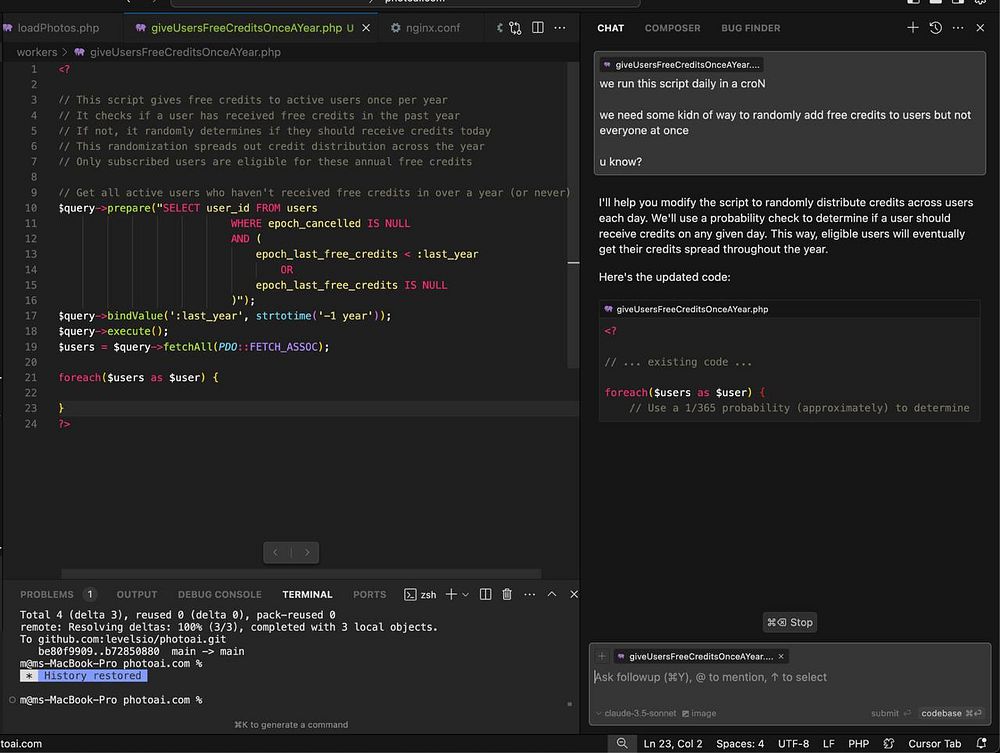Viewport: 1000px width, 753px height.
Task: Click the notifications bell in status bar
Action: [984, 743]
